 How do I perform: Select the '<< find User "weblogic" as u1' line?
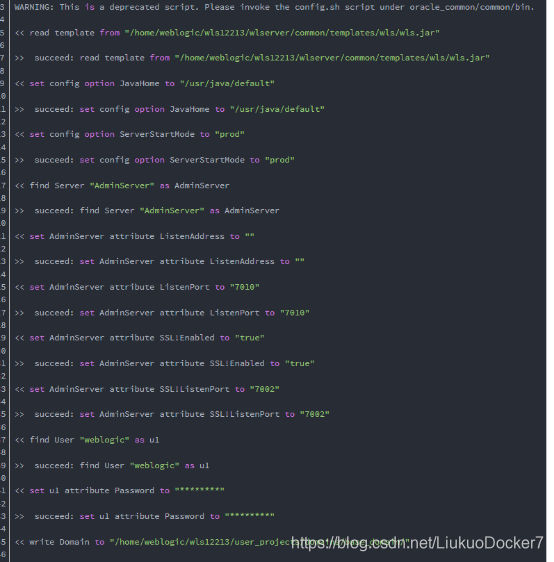87,440
